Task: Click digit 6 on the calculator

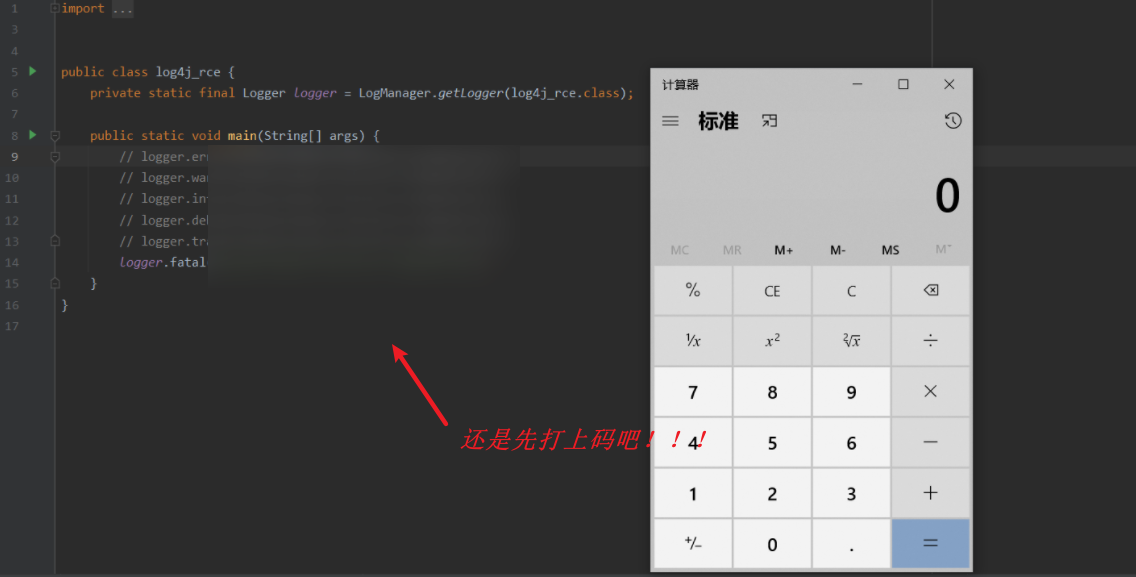Action: pyautogui.click(x=851, y=442)
